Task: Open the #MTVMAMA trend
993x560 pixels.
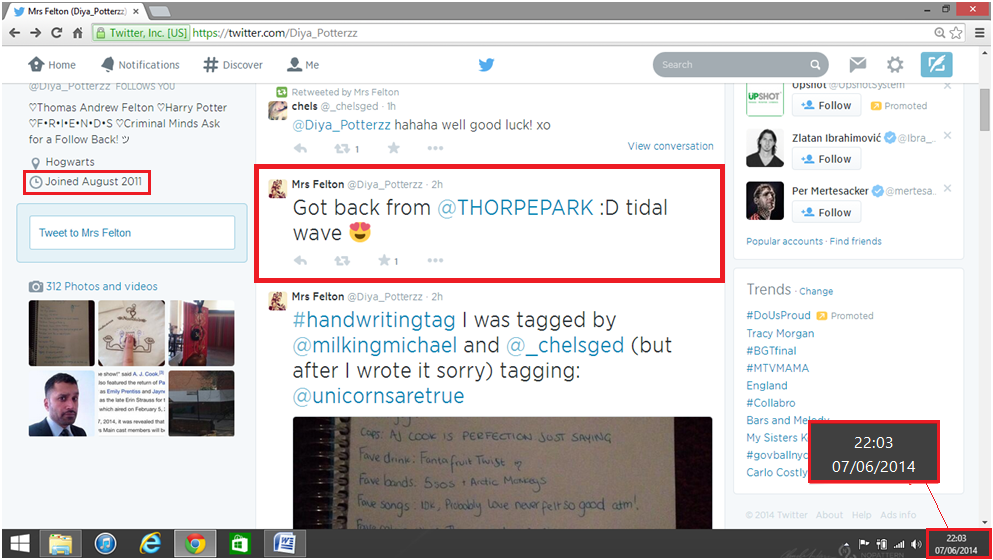Action: [777, 368]
